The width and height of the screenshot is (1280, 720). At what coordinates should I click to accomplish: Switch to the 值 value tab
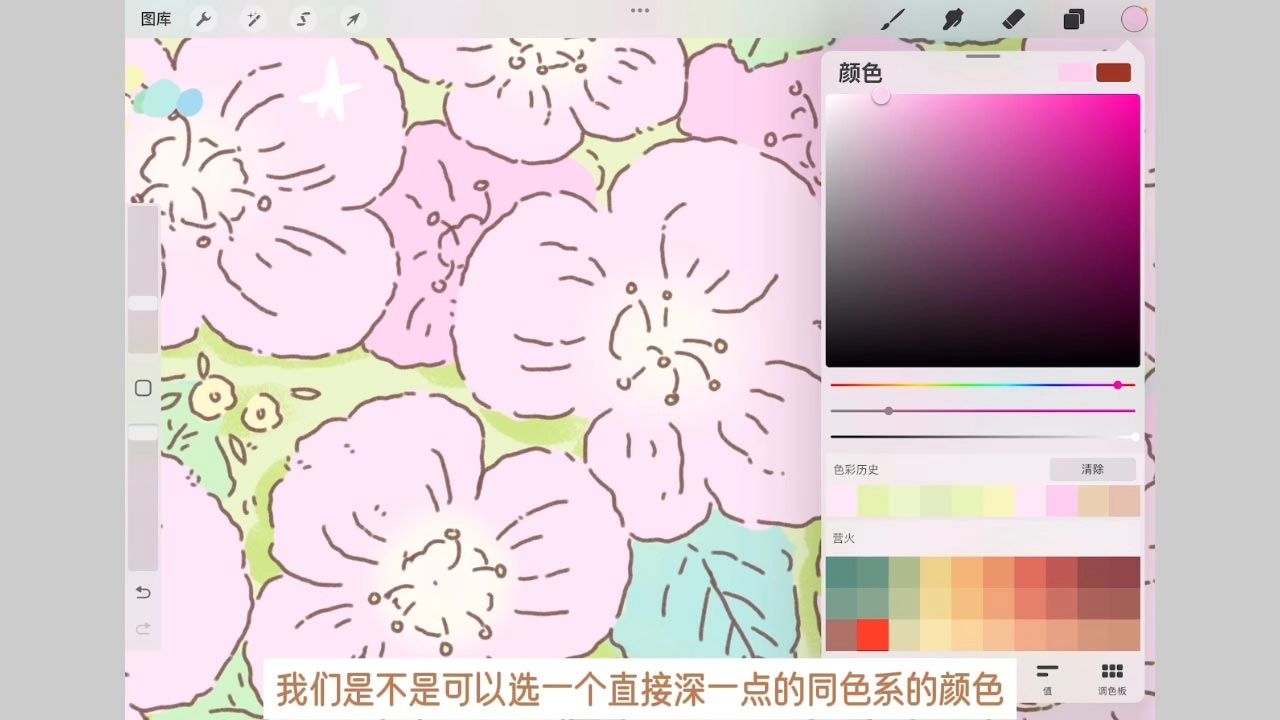1047,677
